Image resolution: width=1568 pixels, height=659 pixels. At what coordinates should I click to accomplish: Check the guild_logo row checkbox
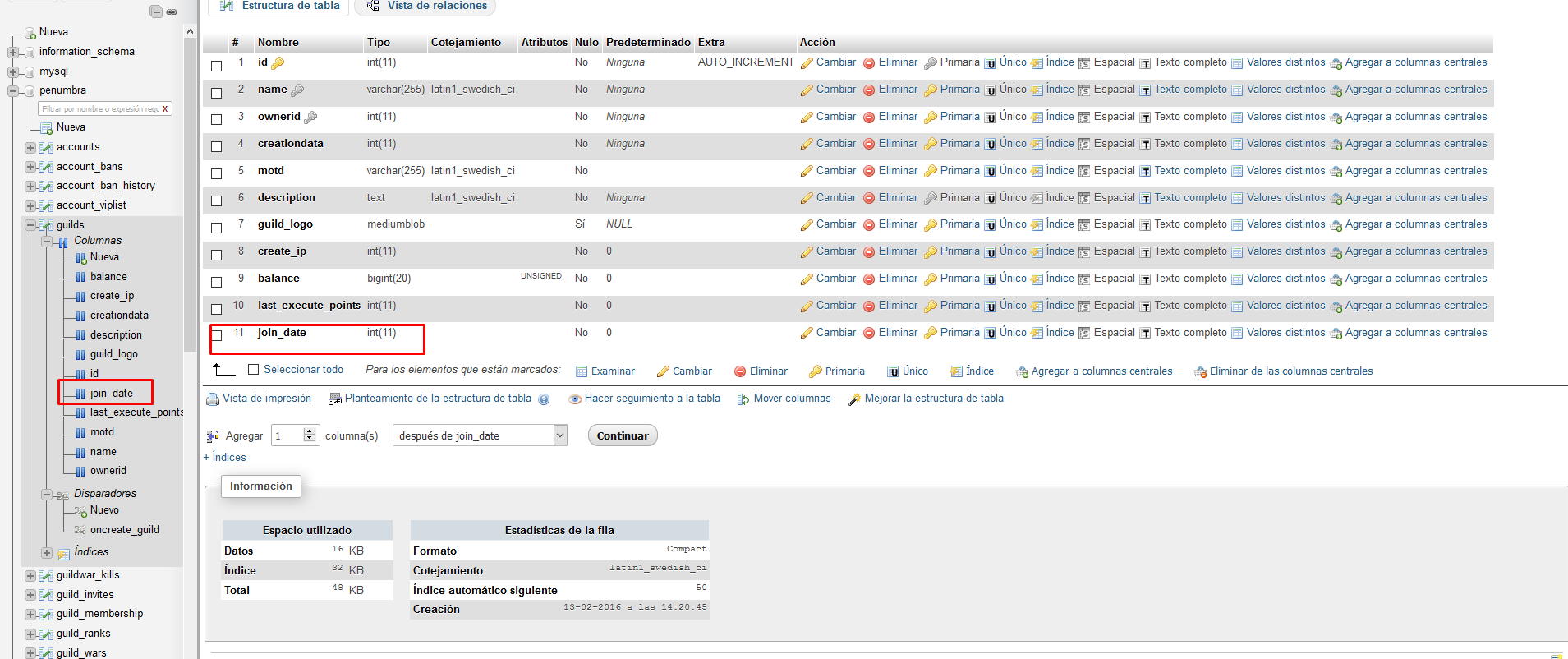point(217,228)
